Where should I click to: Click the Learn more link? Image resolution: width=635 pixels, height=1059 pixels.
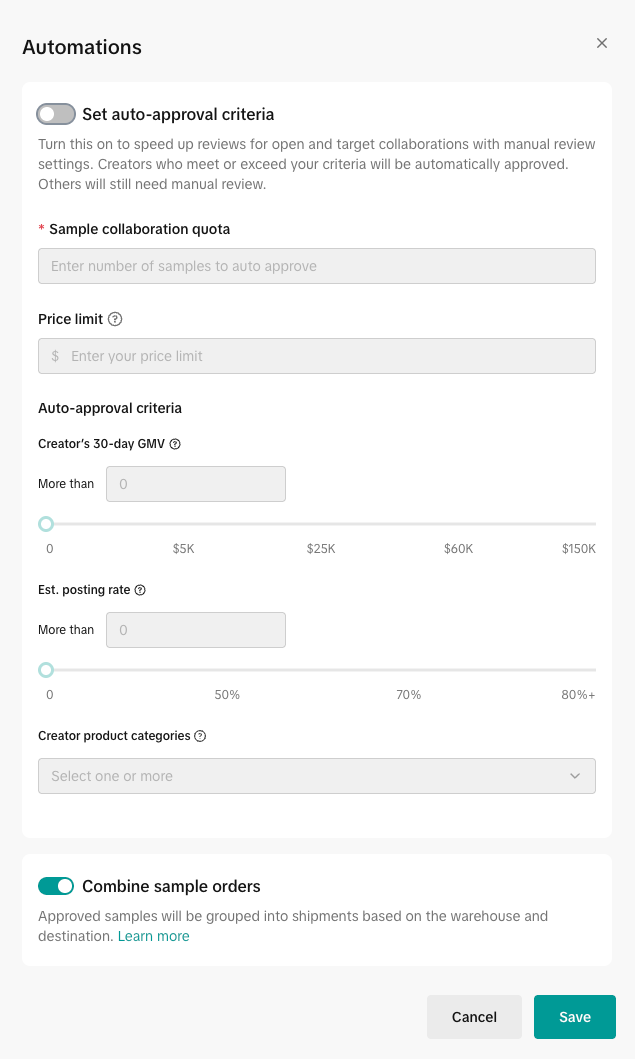[x=153, y=936]
